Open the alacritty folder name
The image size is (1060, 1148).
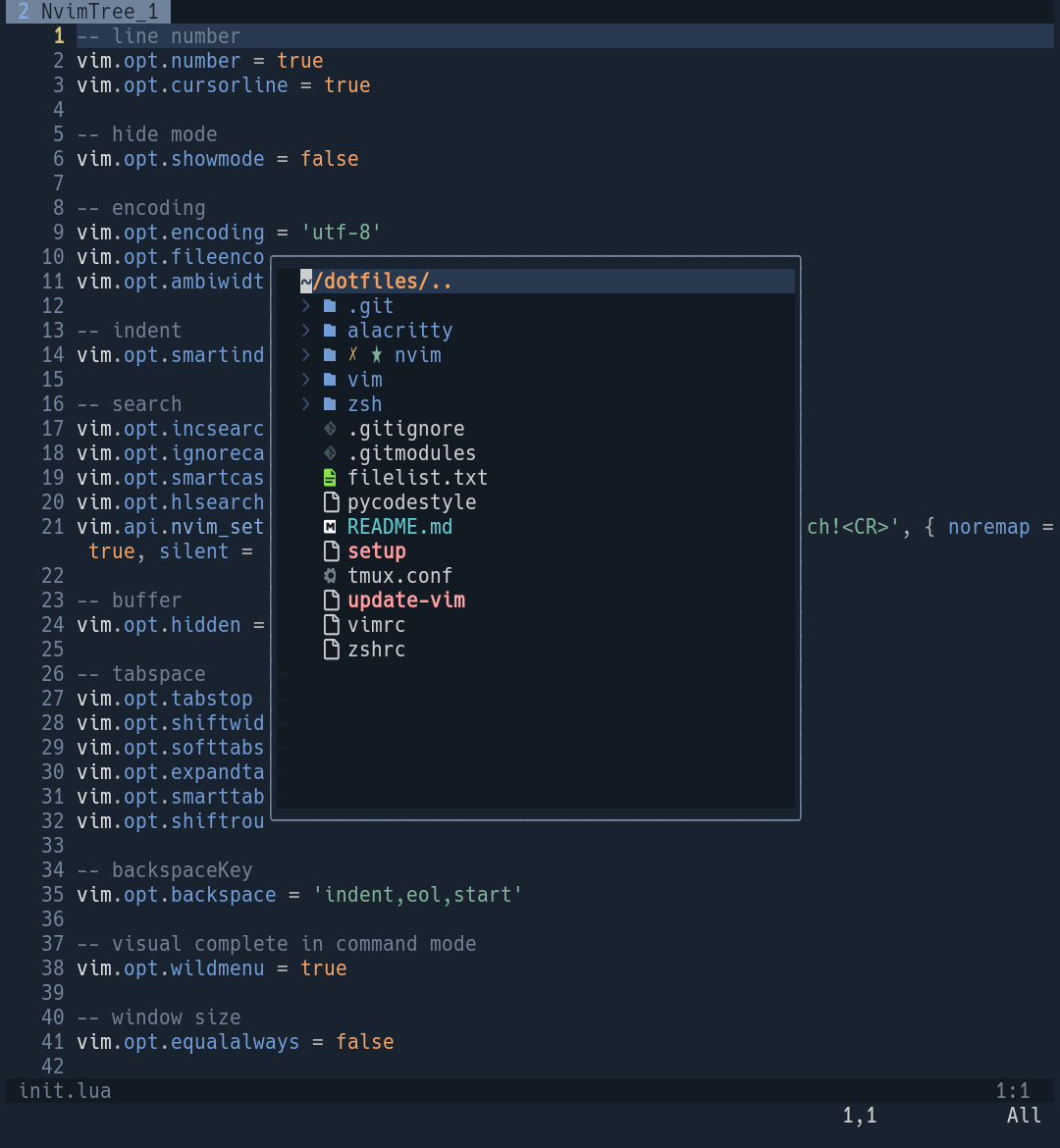tap(400, 331)
